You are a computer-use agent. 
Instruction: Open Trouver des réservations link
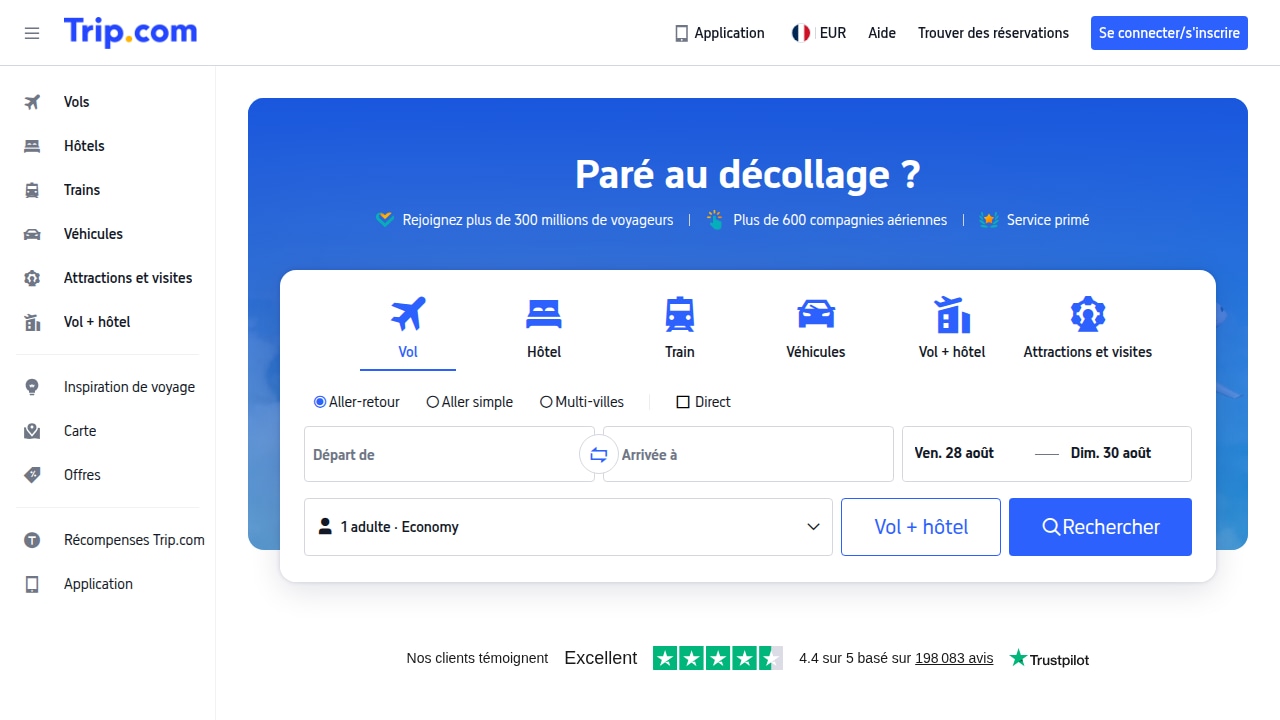(993, 33)
